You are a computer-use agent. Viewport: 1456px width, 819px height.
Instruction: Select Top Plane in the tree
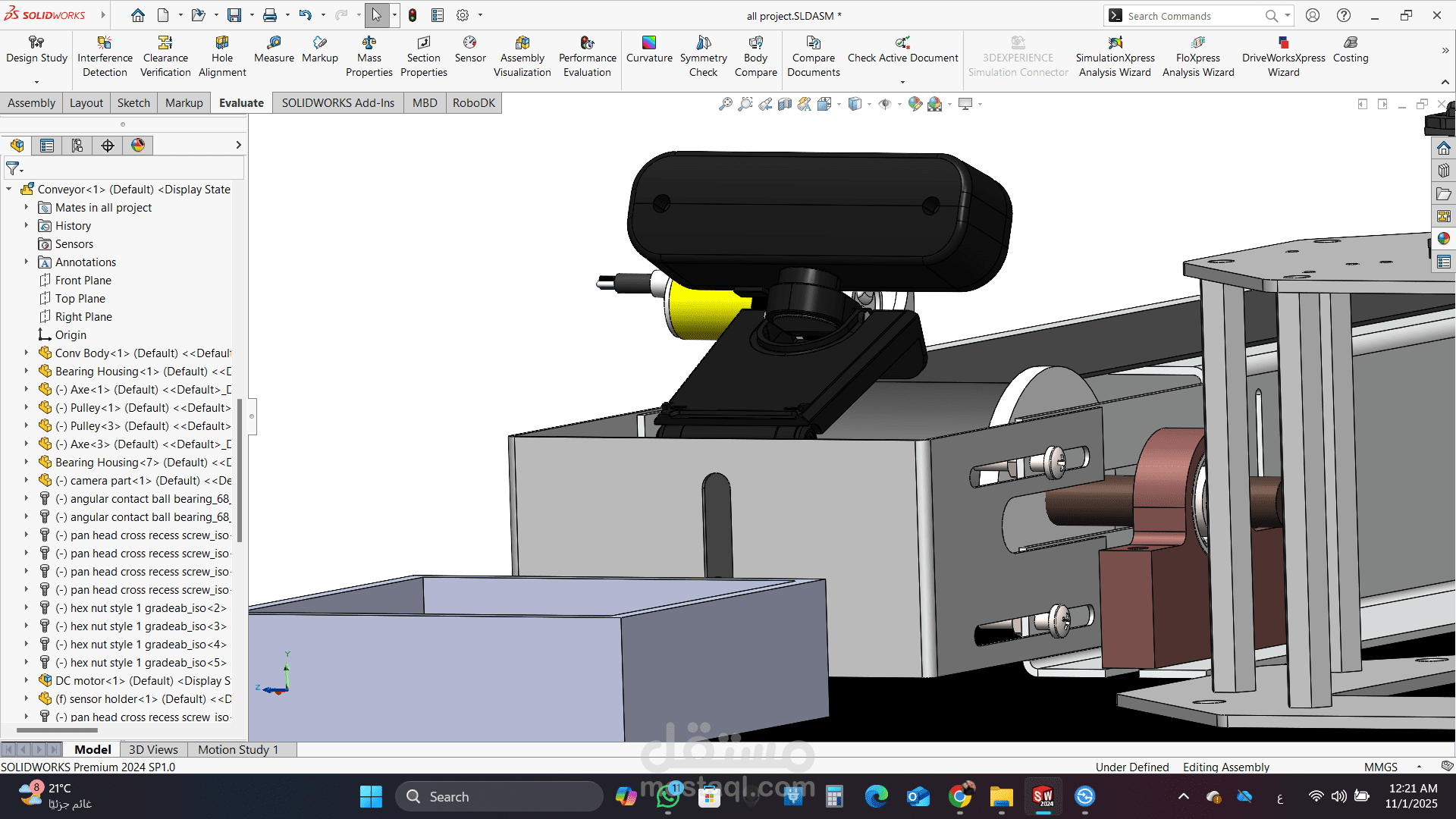point(80,298)
